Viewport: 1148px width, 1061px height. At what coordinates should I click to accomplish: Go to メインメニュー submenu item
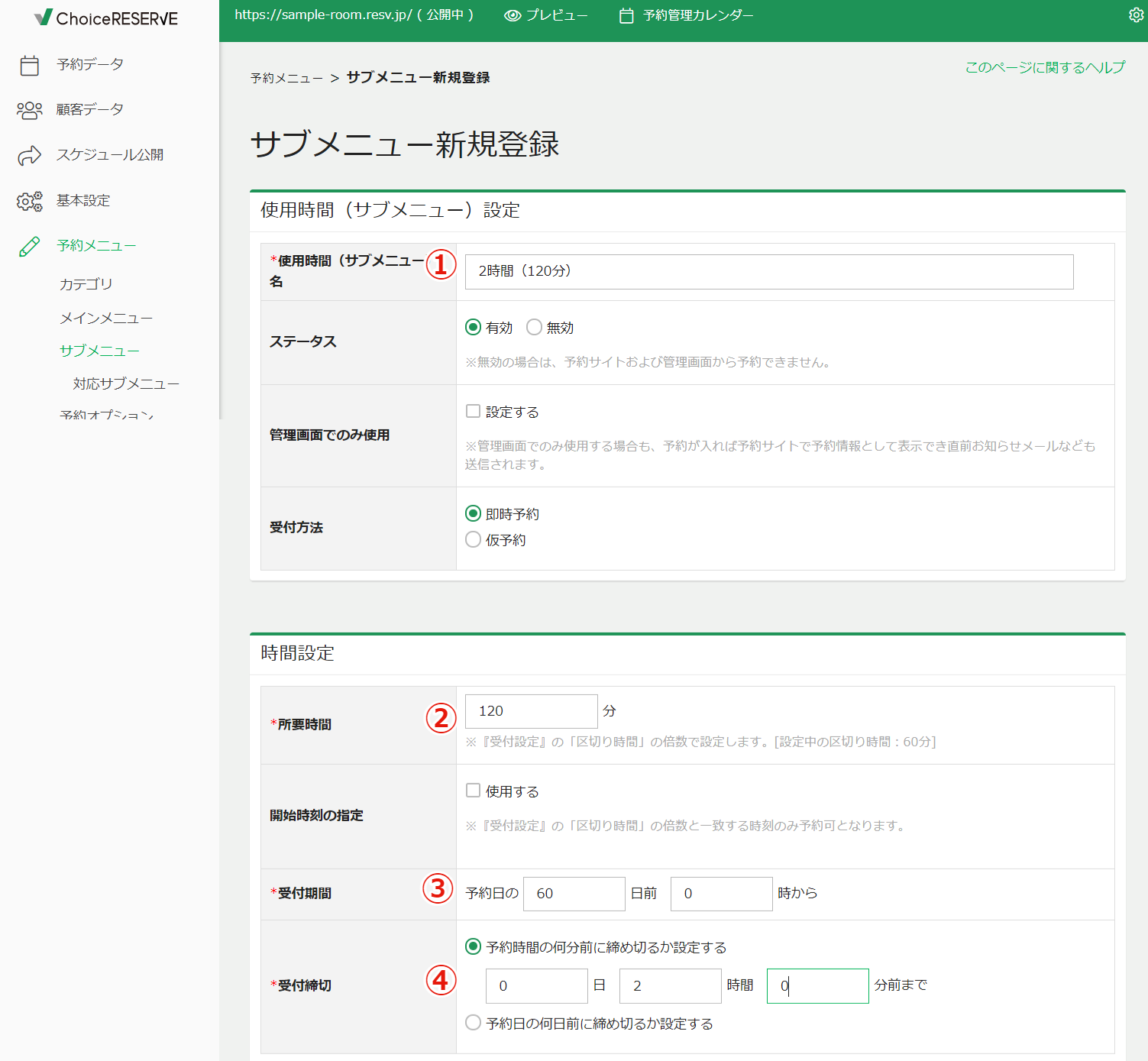106,318
